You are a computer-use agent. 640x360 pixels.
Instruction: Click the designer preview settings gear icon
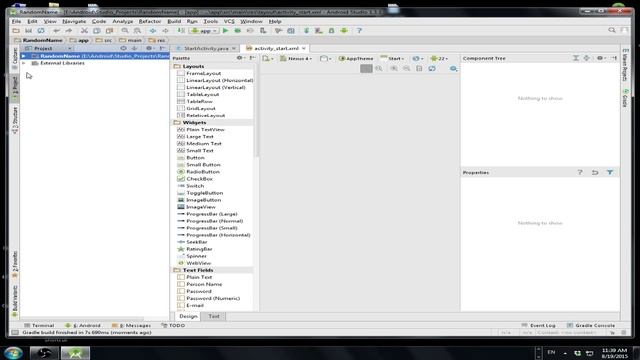[453, 69]
